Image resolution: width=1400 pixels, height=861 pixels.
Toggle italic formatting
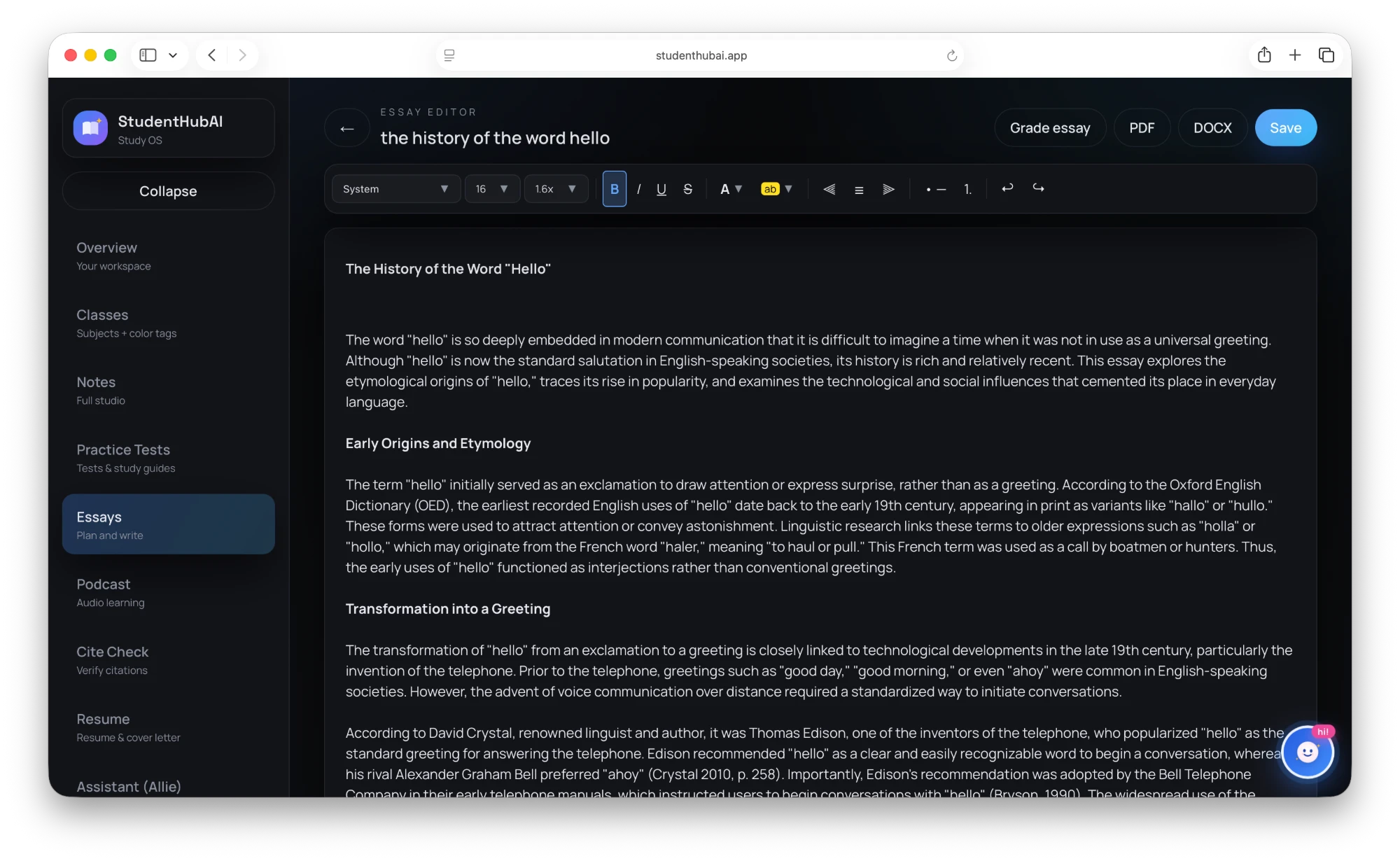638,189
